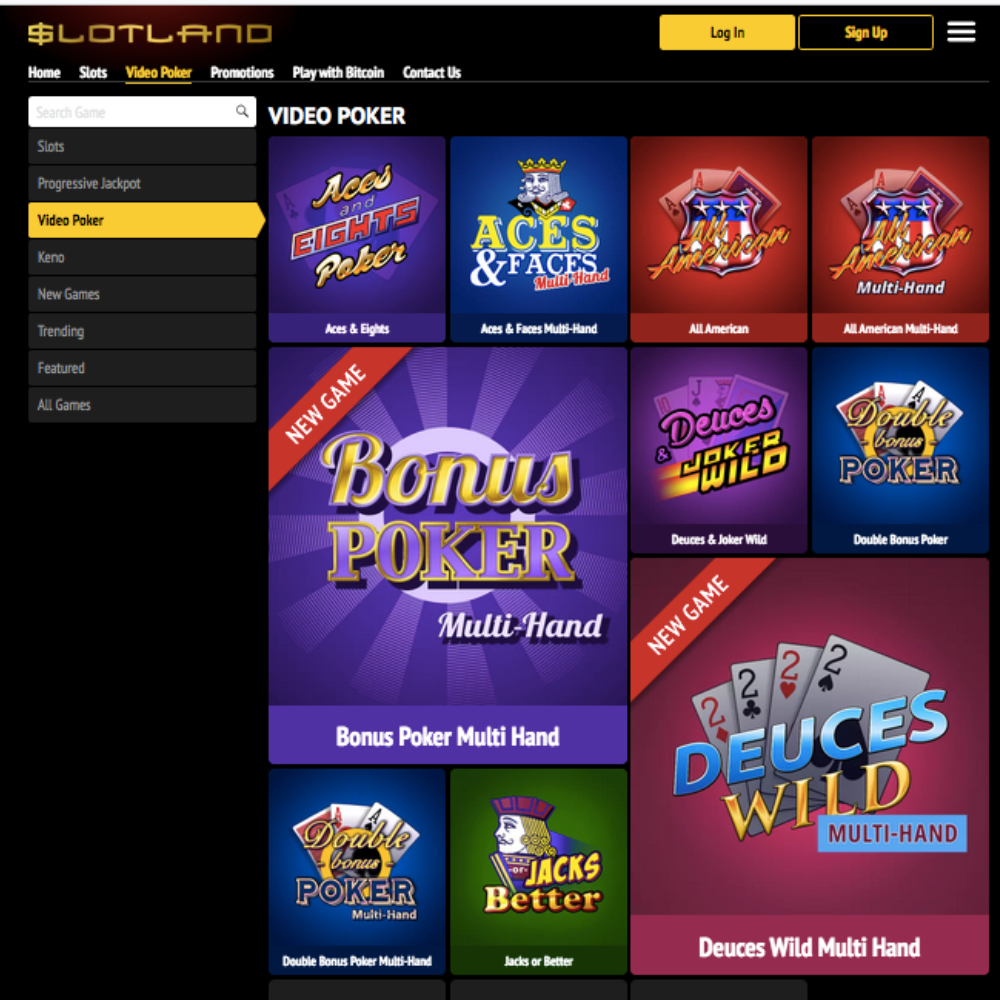This screenshot has height=1000, width=1000.
Task: Open Play with Bitcoin nav link
Action: click(338, 73)
